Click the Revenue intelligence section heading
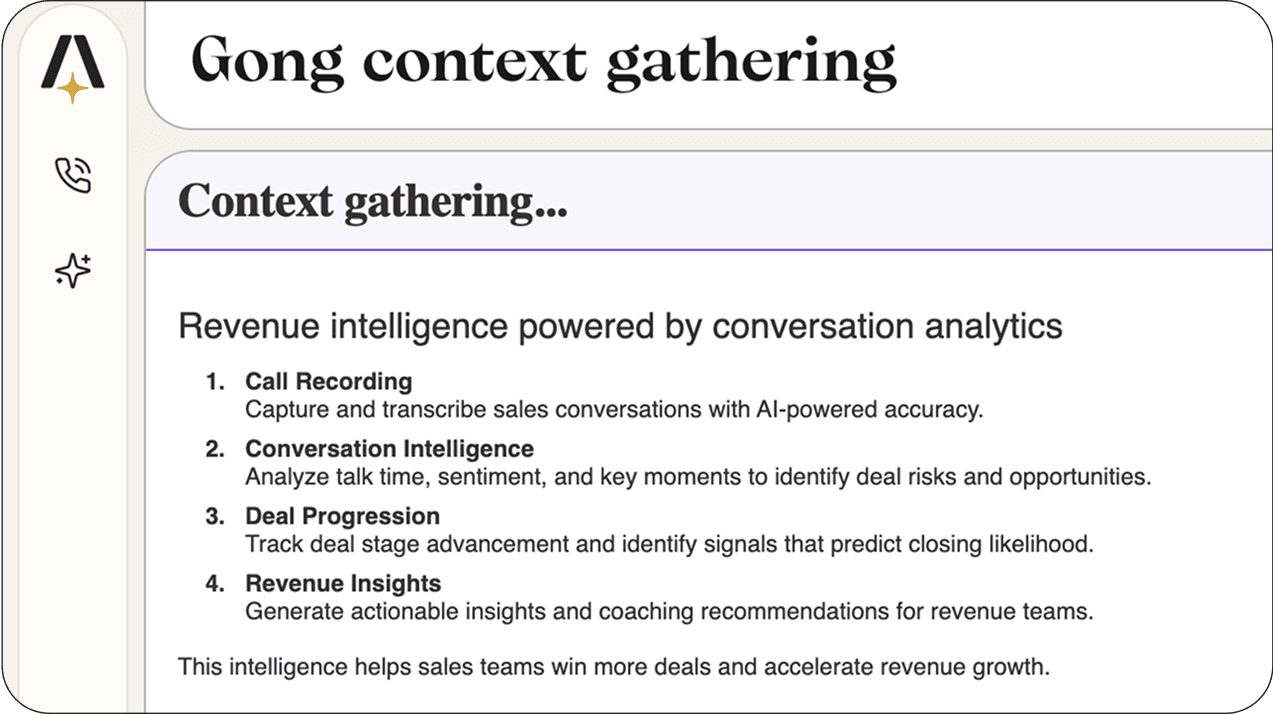The height and width of the screenshot is (714, 1273). point(620,326)
